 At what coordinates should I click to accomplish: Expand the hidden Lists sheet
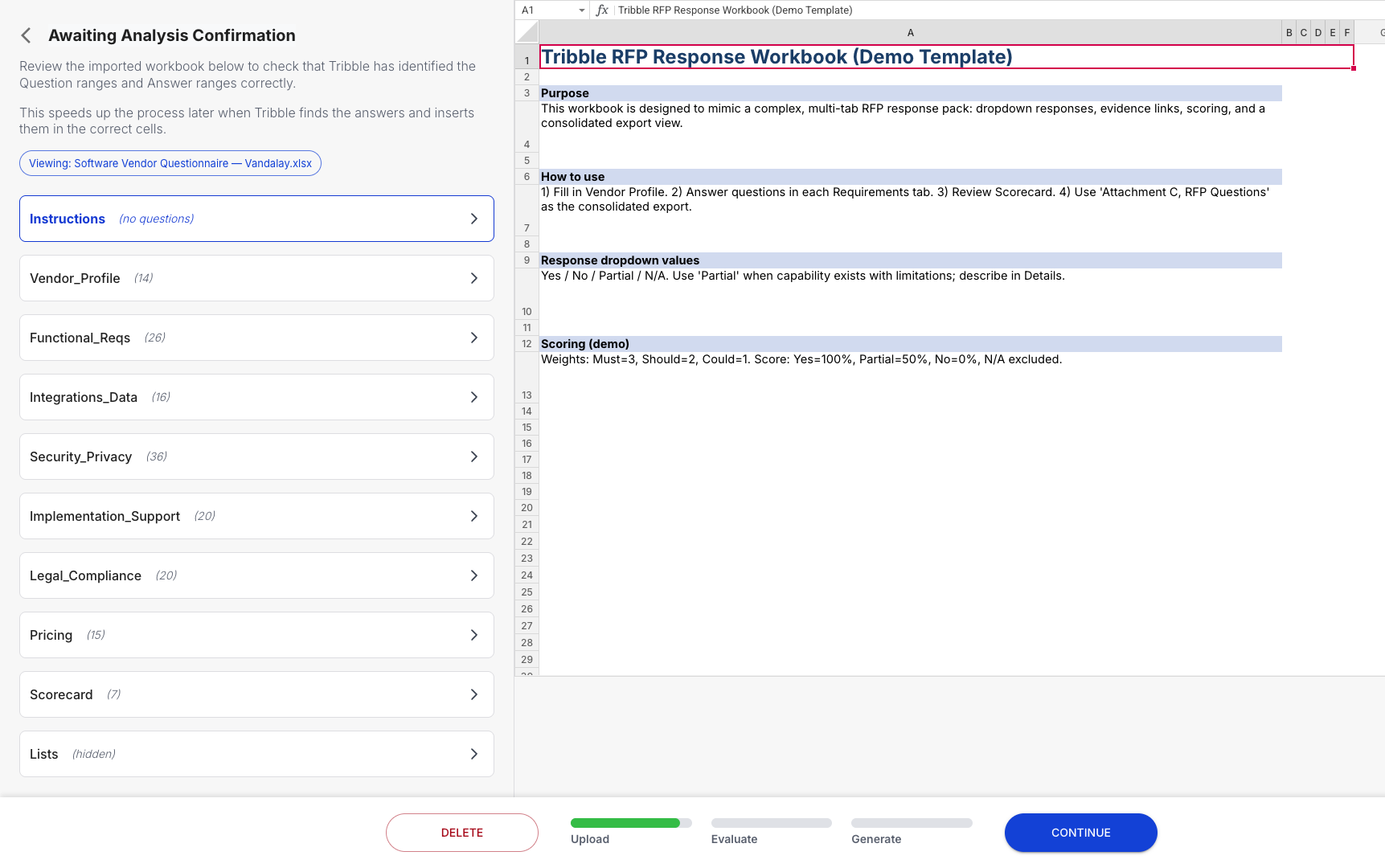pyautogui.click(x=474, y=754)
